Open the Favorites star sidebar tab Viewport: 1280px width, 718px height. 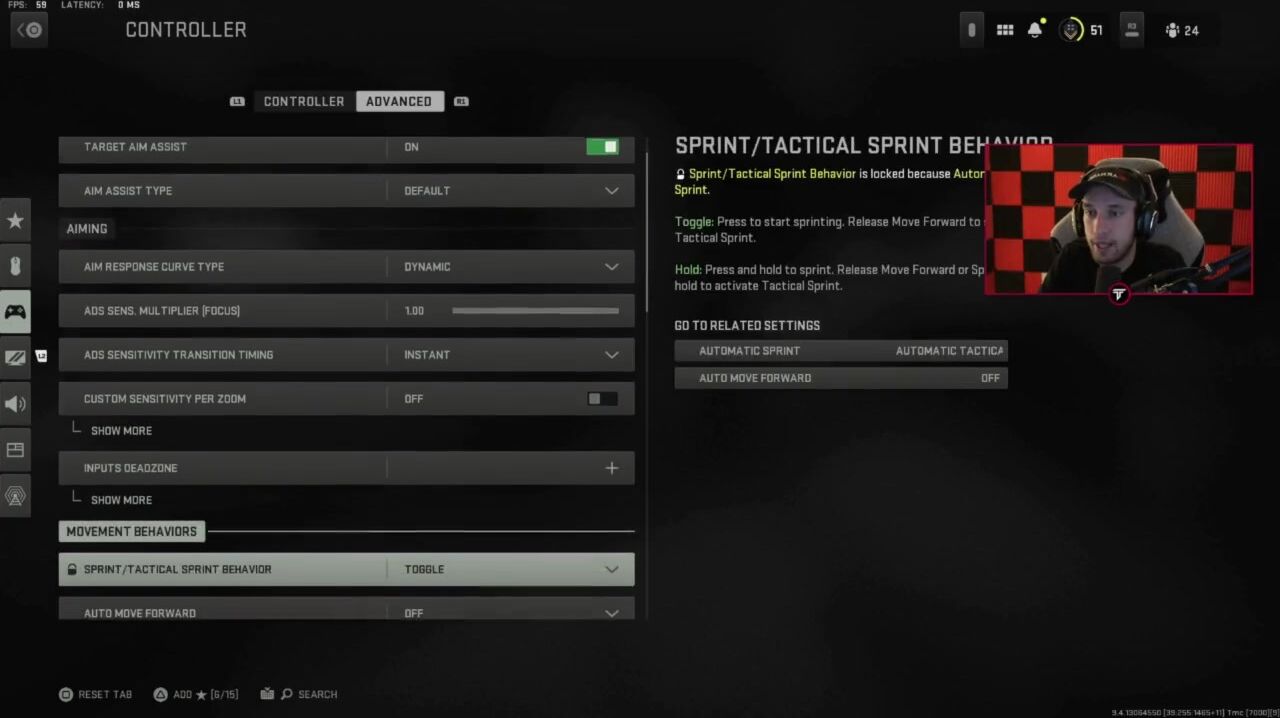tap(15, 220)
